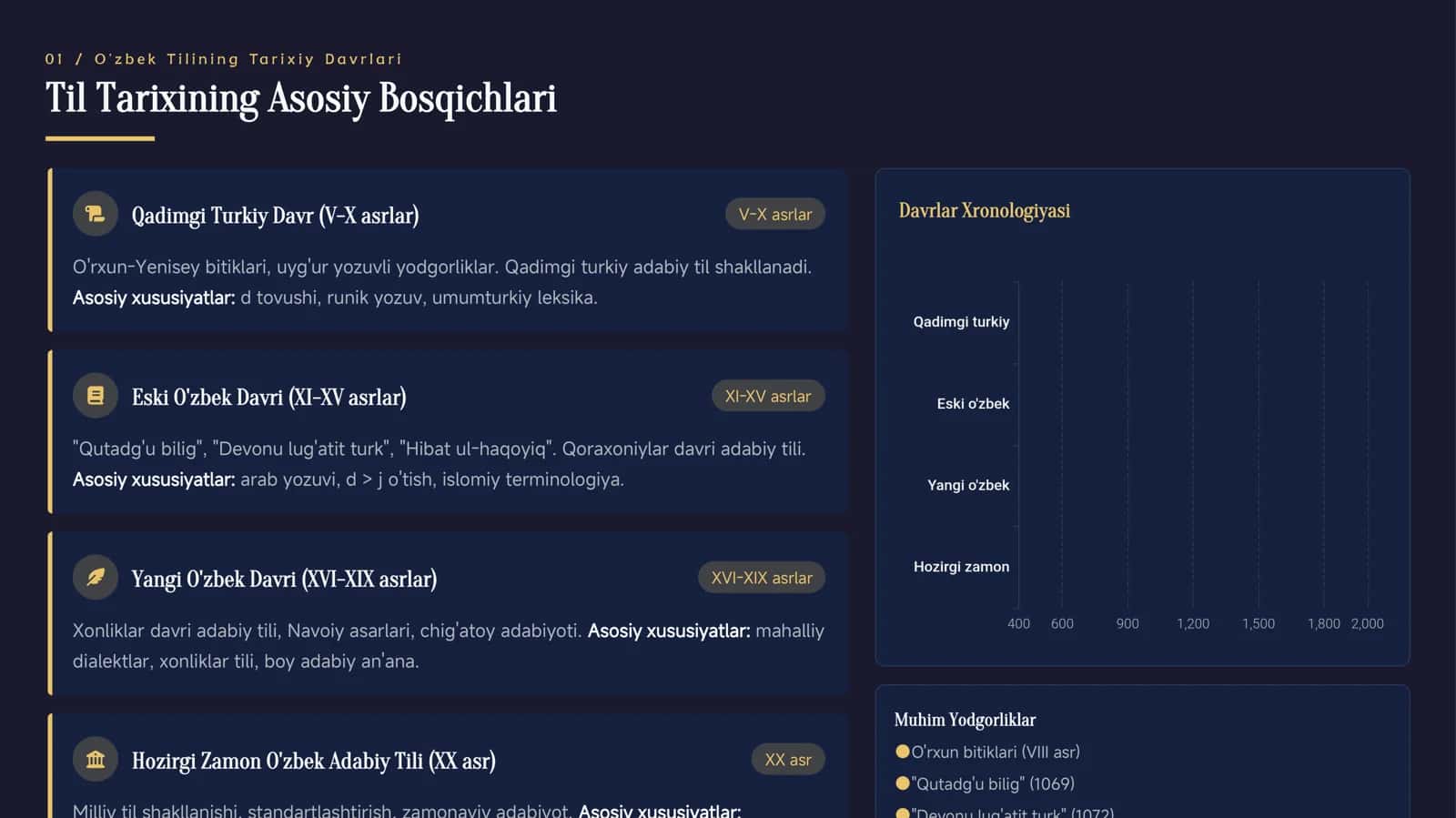Click the list item "Qutadg'u bilig" (1069)
Image resolution: width=1456 pixels, height=818 pixels.
tap(993, 784)
